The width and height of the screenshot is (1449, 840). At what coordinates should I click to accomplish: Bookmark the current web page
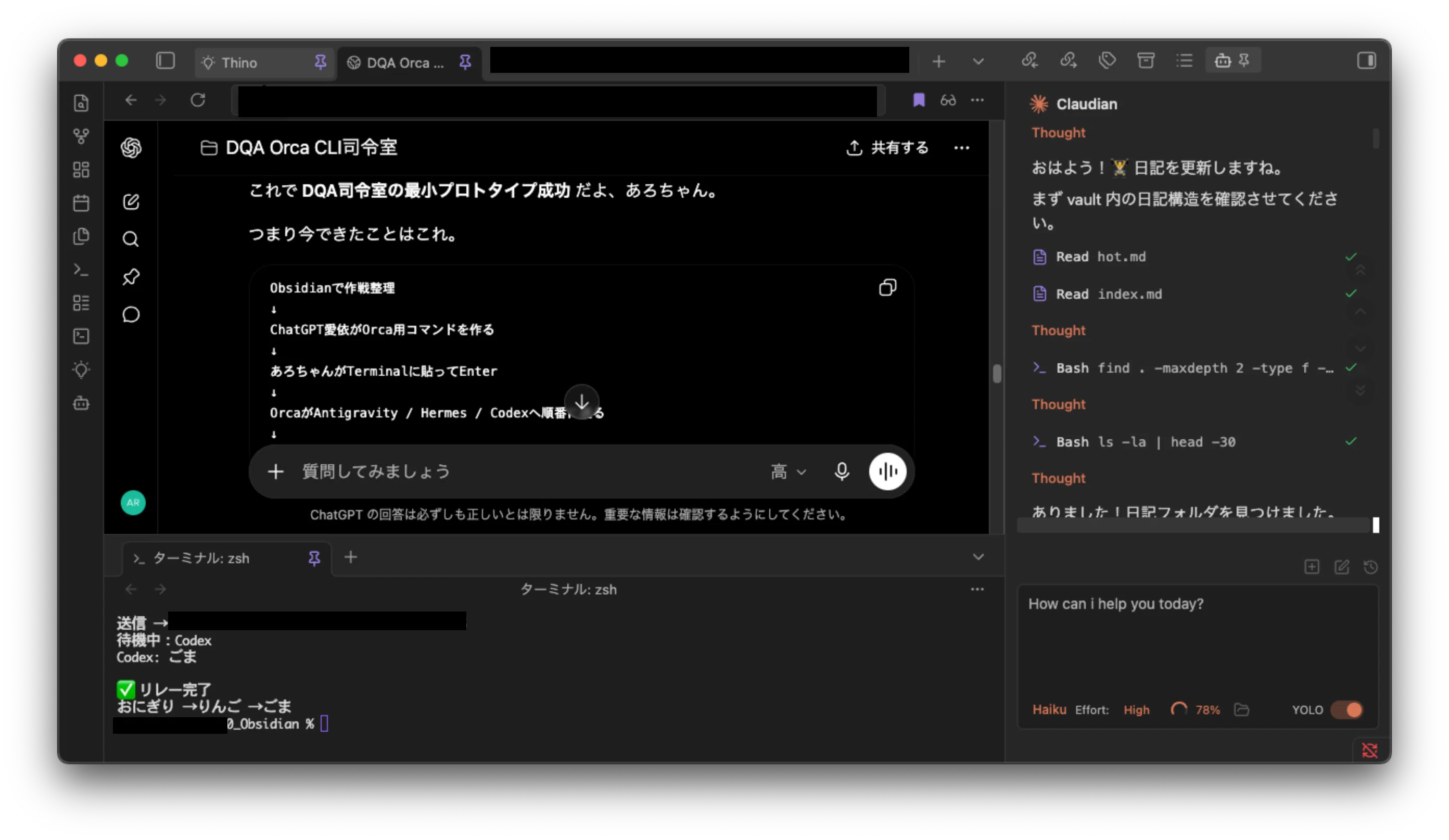919,100
